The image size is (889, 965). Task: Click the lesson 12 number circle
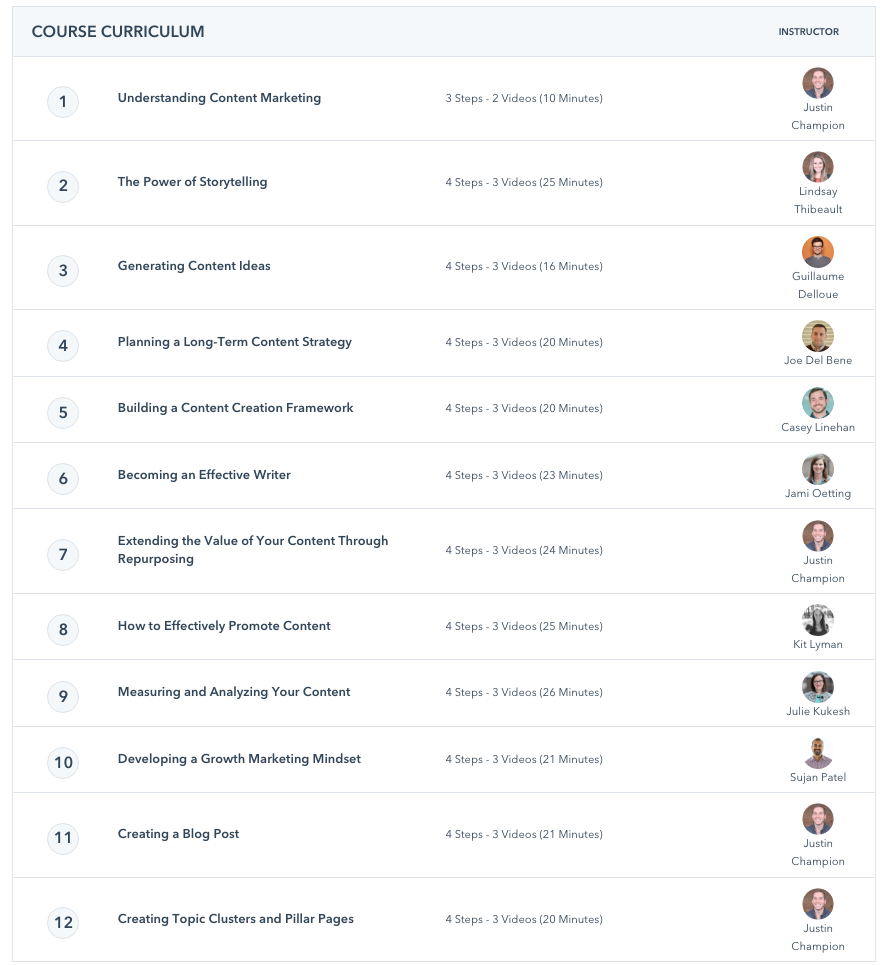click(x=62, y=923)
